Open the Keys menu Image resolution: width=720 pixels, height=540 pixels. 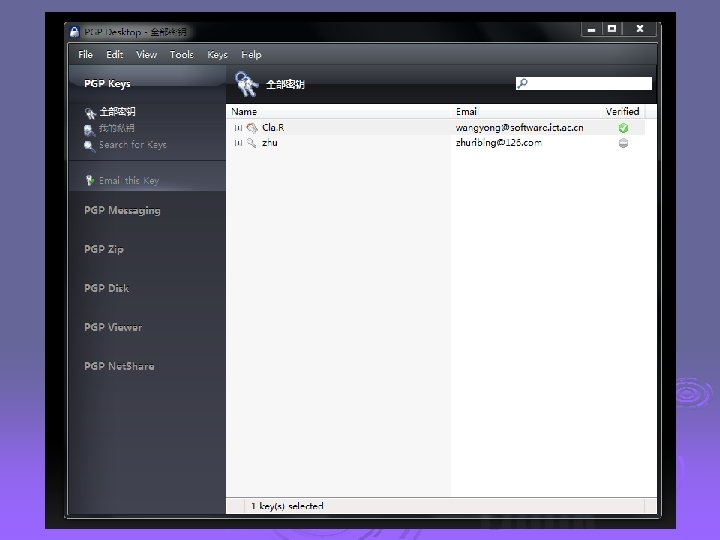[x=217, y=55]
